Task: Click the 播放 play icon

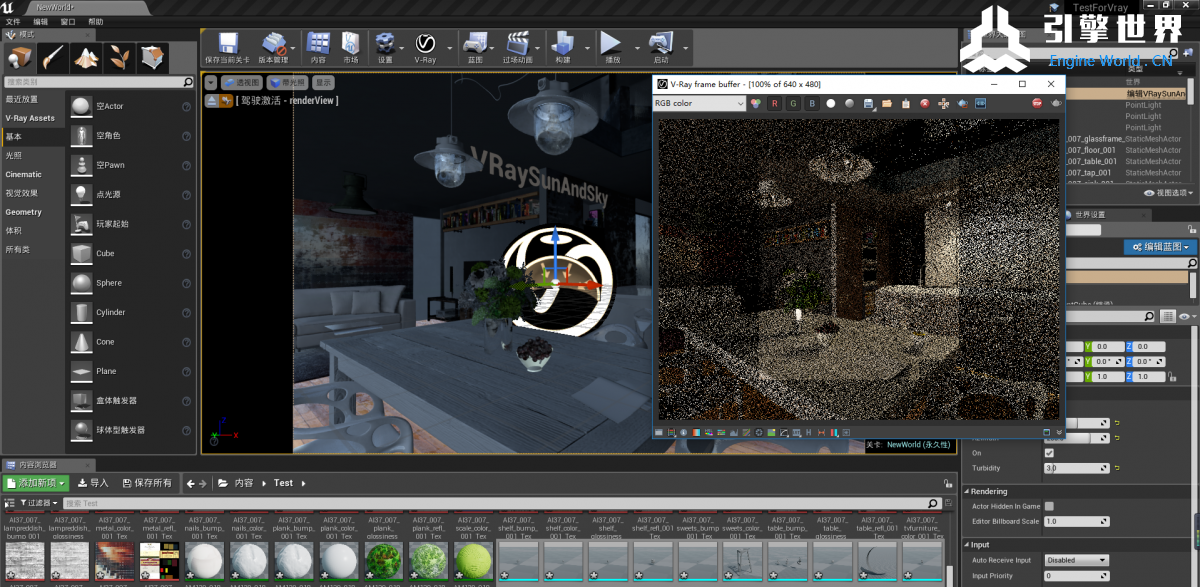Action: [x=611, y=48]
